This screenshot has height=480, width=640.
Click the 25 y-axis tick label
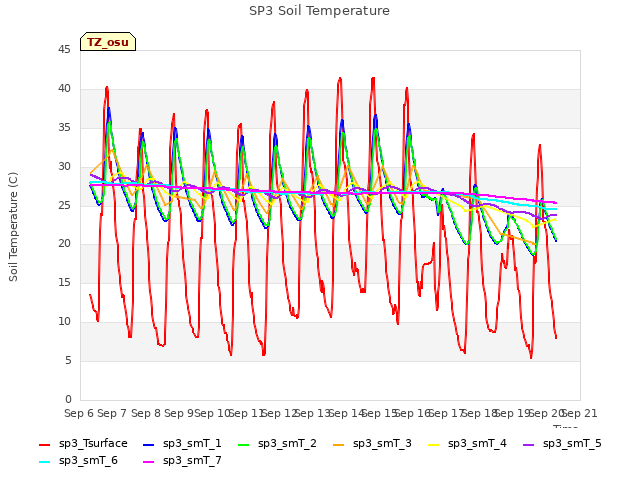64,205
